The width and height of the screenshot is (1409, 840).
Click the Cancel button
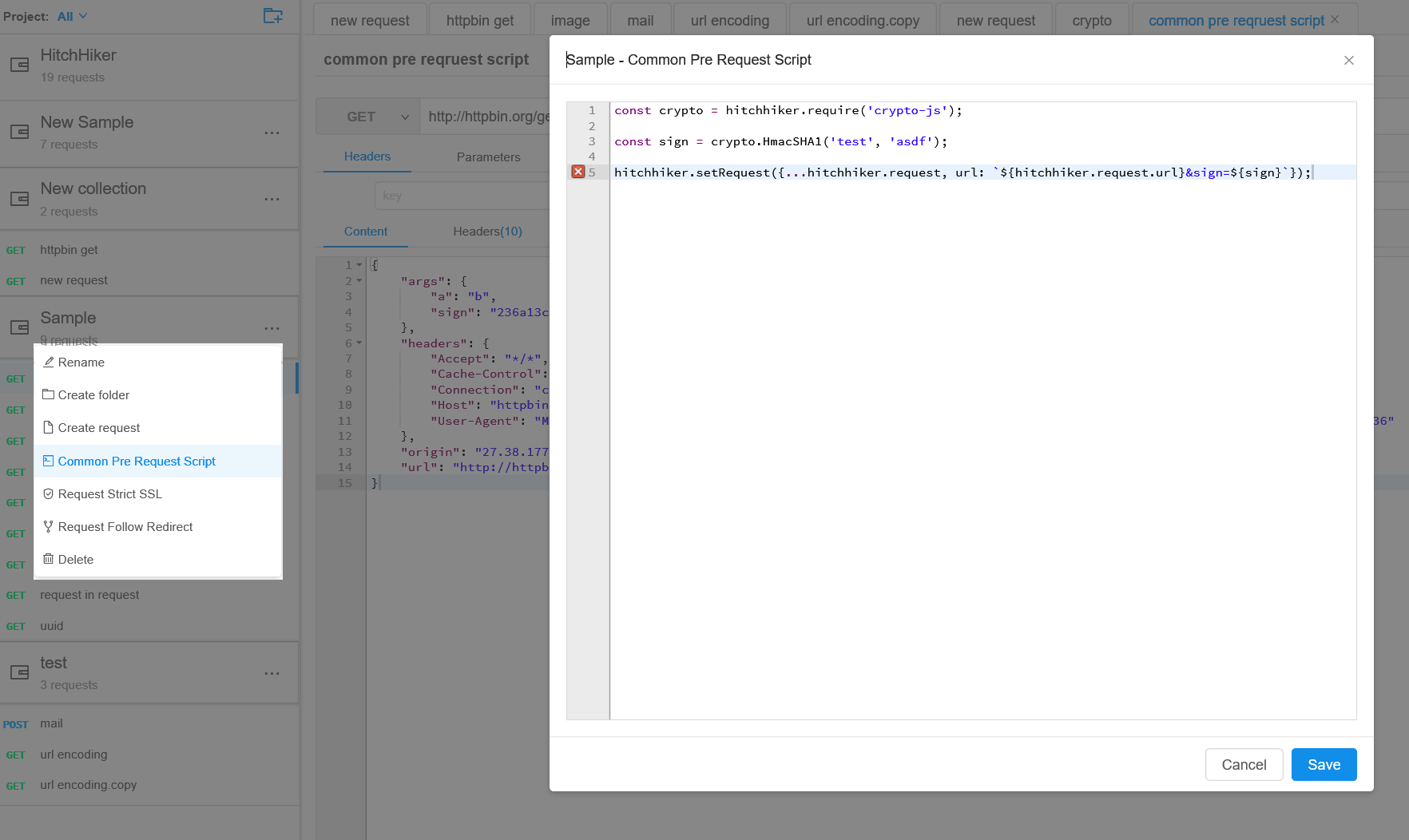pyautogui.click(x=1244, y=765)
